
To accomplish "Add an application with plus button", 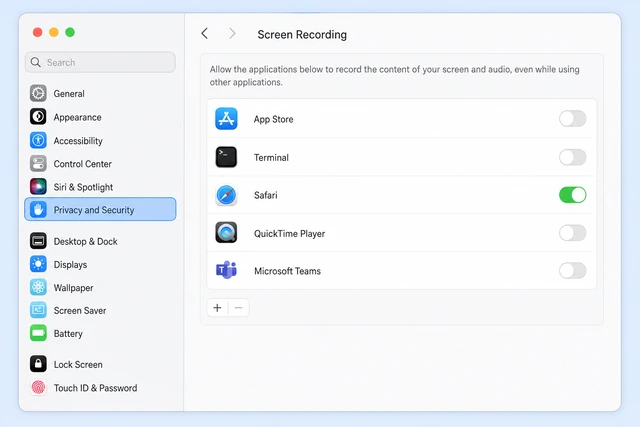I will [x=218, y=308].
